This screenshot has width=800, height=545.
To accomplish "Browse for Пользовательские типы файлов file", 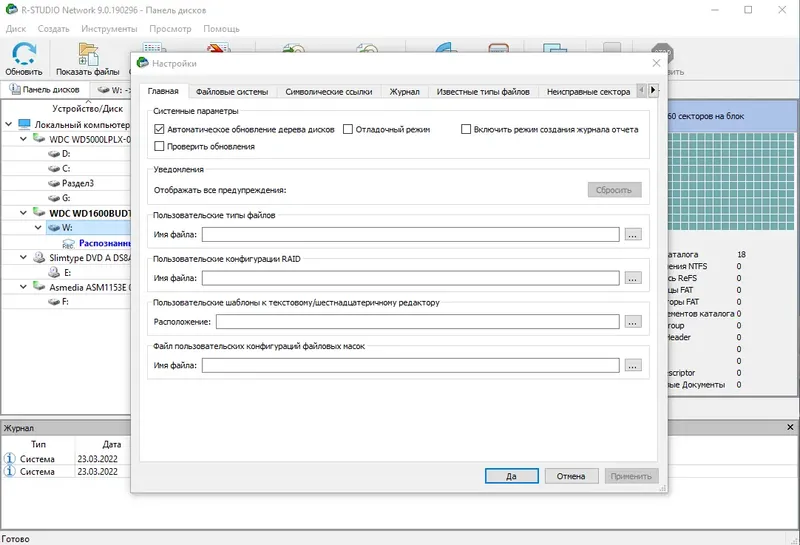I will coord(633,235).
